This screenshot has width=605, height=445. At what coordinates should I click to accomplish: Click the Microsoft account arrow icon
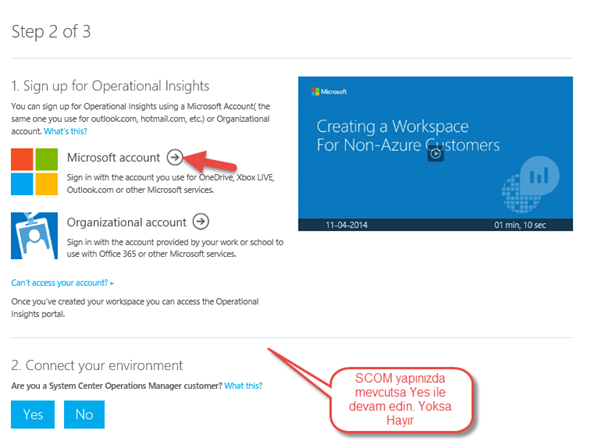coord(175,157)
